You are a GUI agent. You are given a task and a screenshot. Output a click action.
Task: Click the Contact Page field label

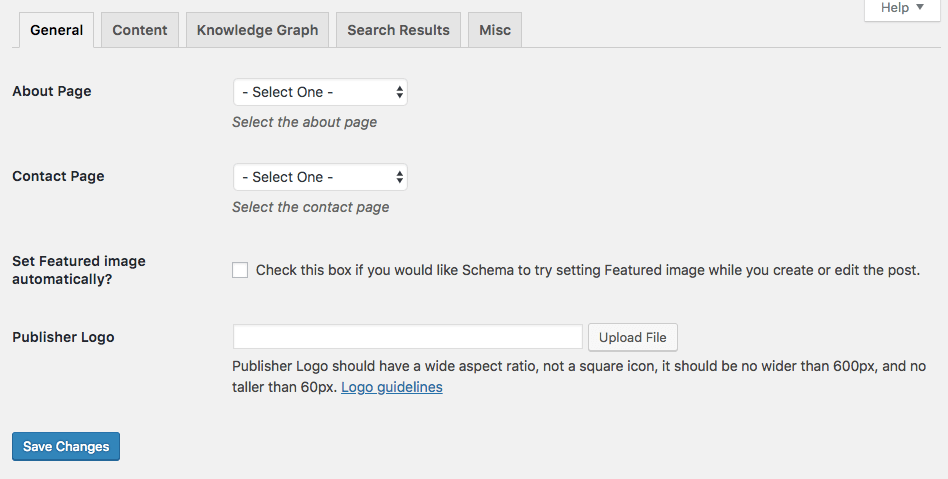(x=58, y=176)
